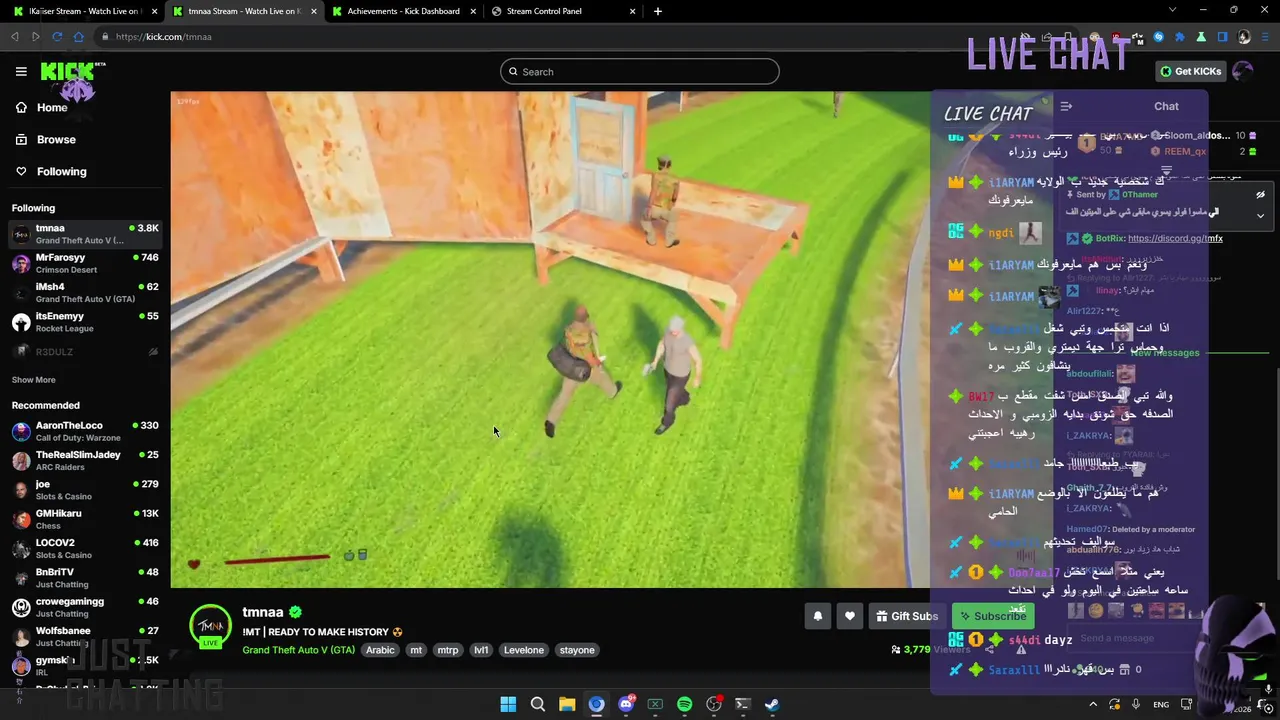
Task: Open BnBriTV Just Chatting channel
Action: point(85,578)
